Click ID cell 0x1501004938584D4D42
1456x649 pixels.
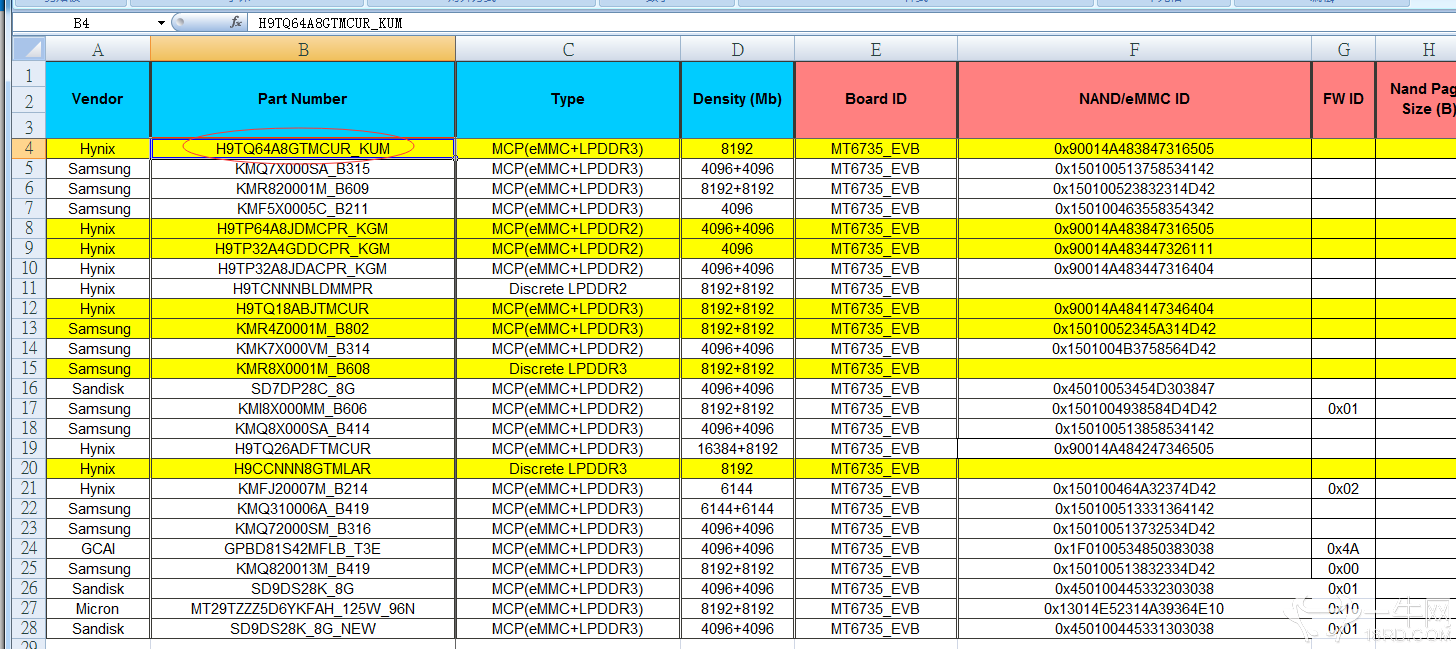point(1134,409)
